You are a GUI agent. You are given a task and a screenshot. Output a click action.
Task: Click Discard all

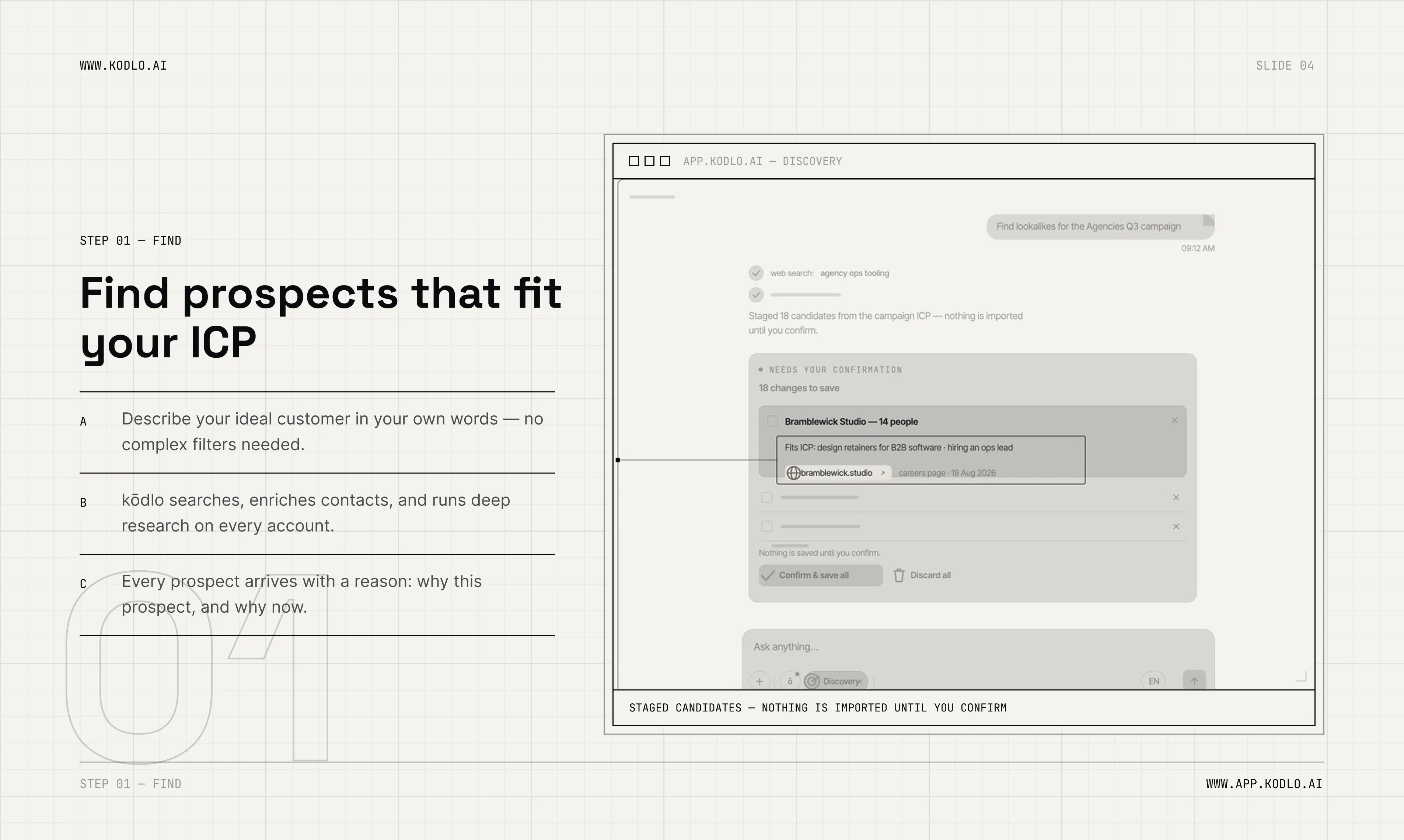click(922, 575)
